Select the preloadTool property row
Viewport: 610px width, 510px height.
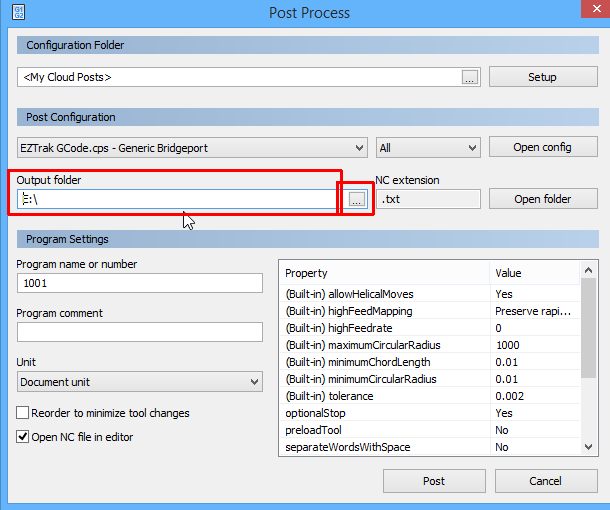(429, 430)
